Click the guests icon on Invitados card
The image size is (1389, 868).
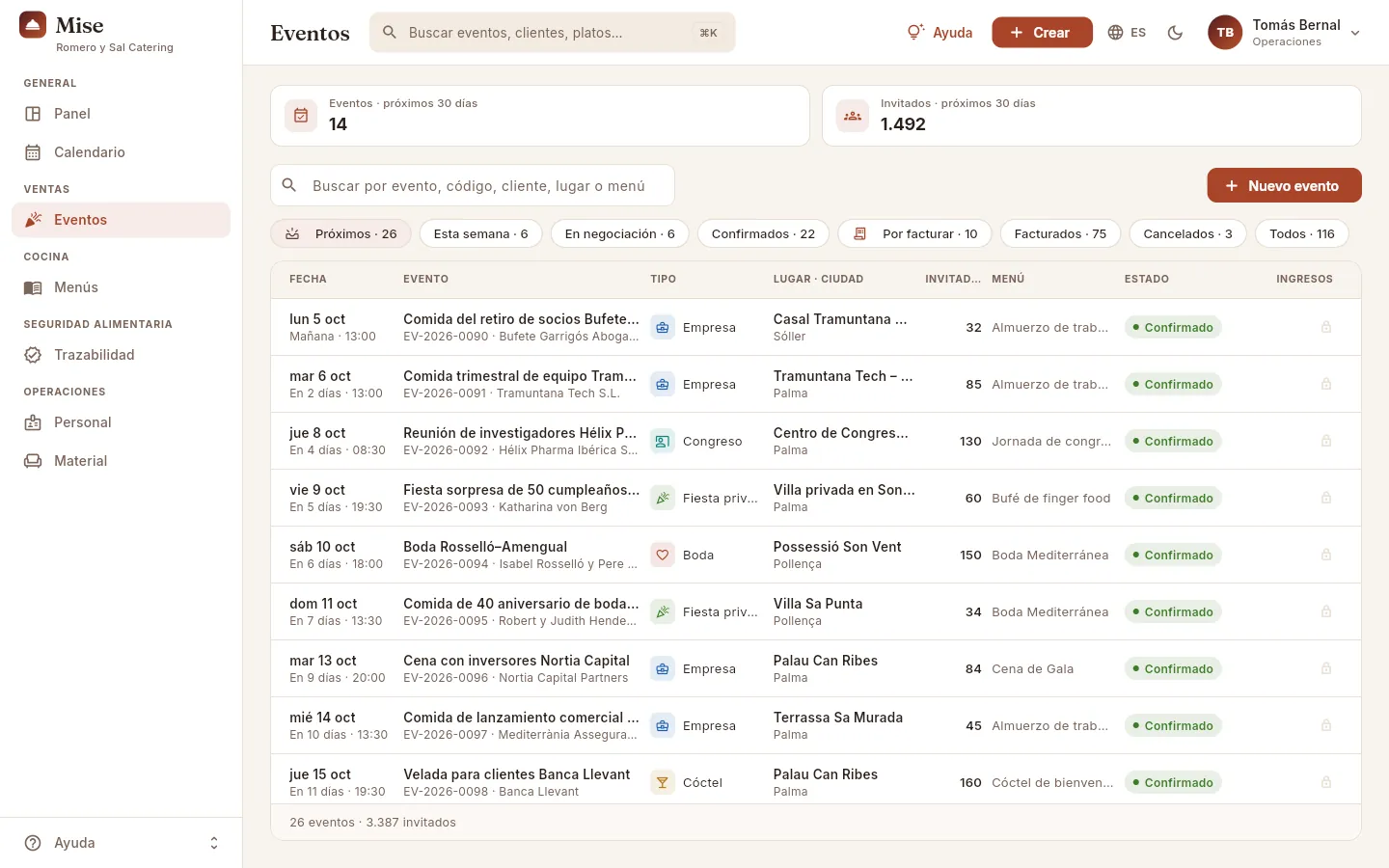(x=853, y=116)
